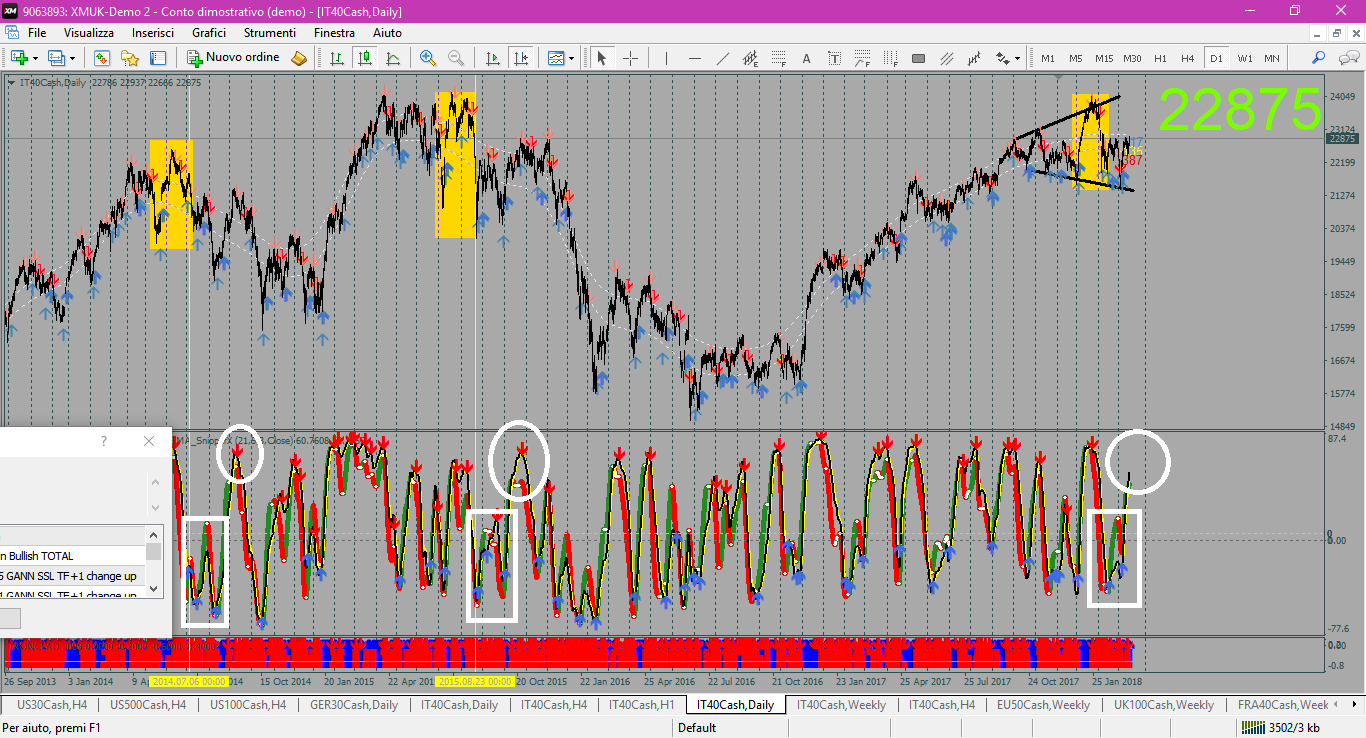Switch chart to line chart

tap(393, 58)
